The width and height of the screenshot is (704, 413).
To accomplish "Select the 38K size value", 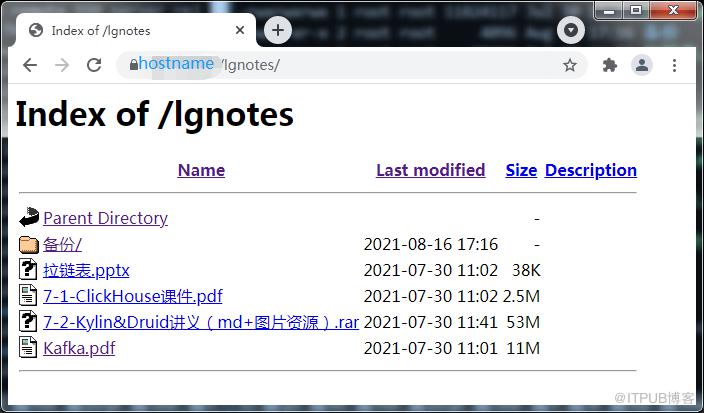I will click(526, 270).
